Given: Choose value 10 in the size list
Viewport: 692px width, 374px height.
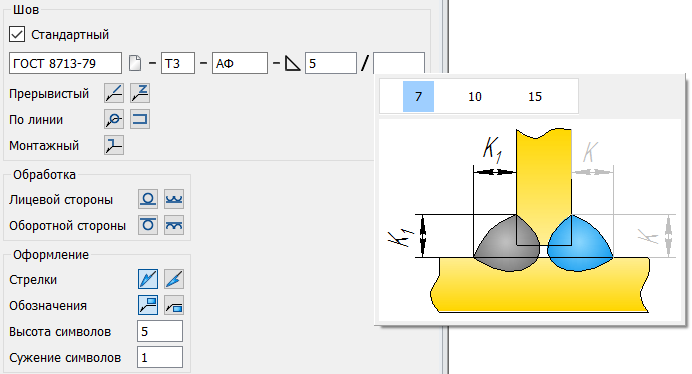Looking at the screenshot, I should click(475, 96).
